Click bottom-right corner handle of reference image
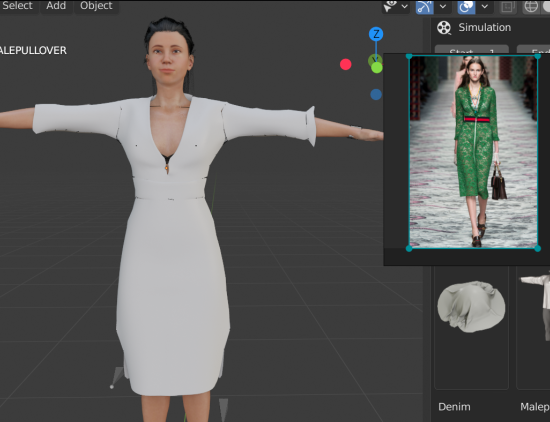The height and width of the screenshot is (422, 550). click(538, 248)
